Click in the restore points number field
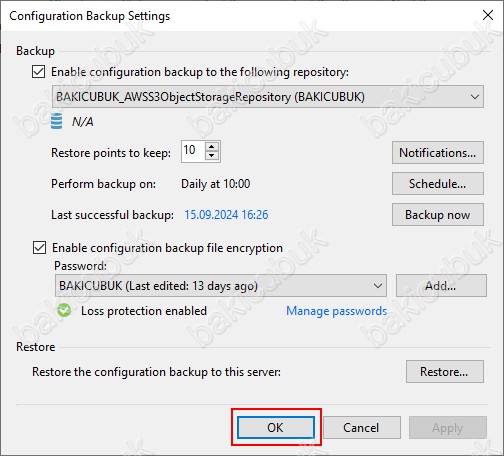504x456 pixels. pyautogui.click(x=193, y=151)
